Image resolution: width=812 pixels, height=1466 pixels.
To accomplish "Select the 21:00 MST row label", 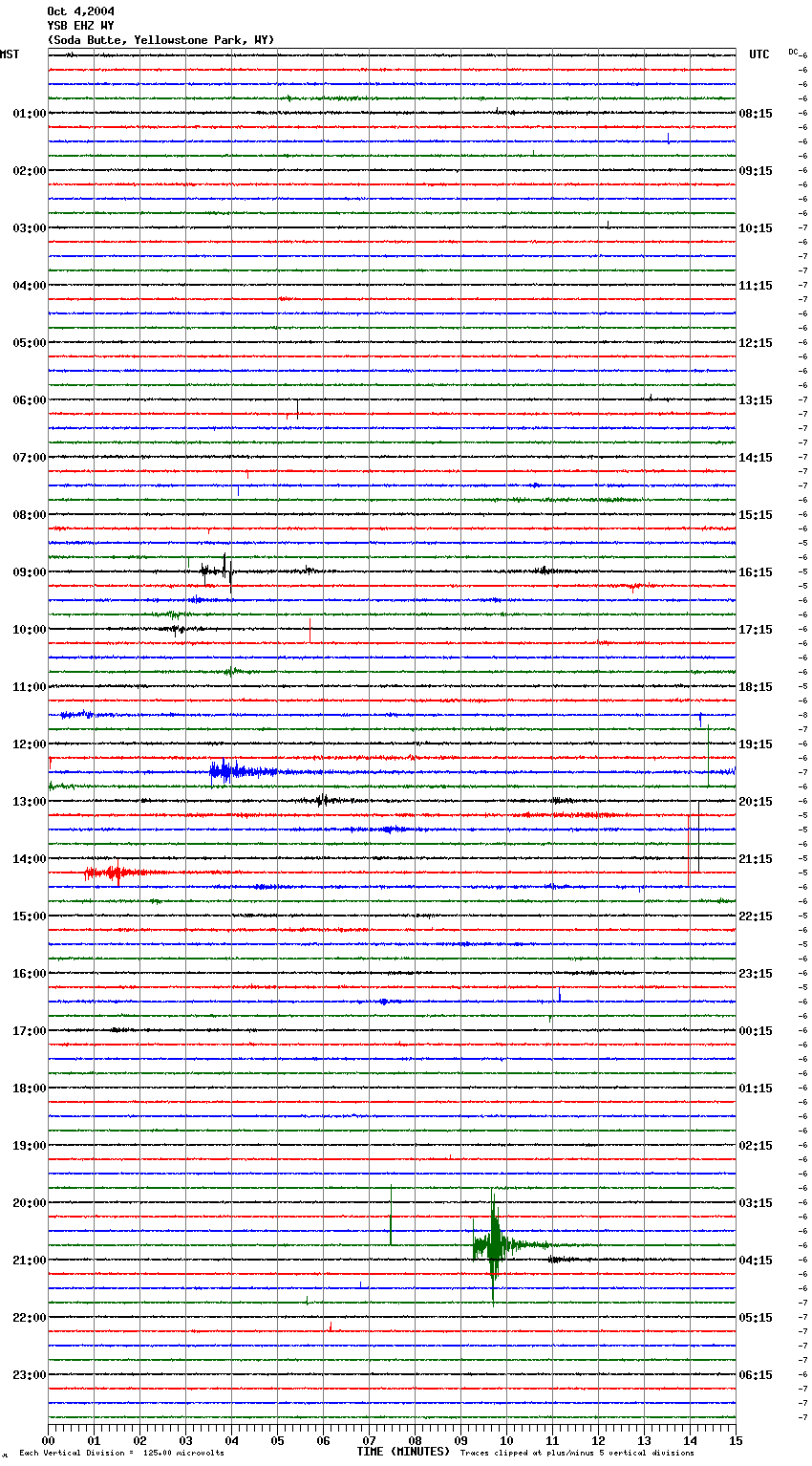I will (29, 1261).
